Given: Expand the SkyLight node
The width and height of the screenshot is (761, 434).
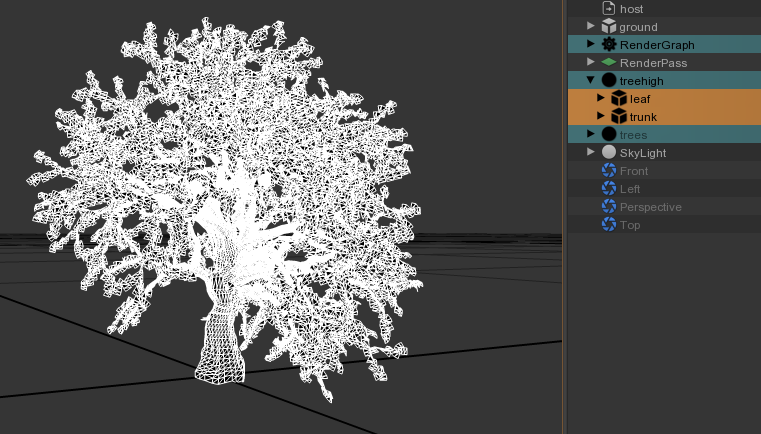Looking at the screenshot, I should click(x=591, y=153).
